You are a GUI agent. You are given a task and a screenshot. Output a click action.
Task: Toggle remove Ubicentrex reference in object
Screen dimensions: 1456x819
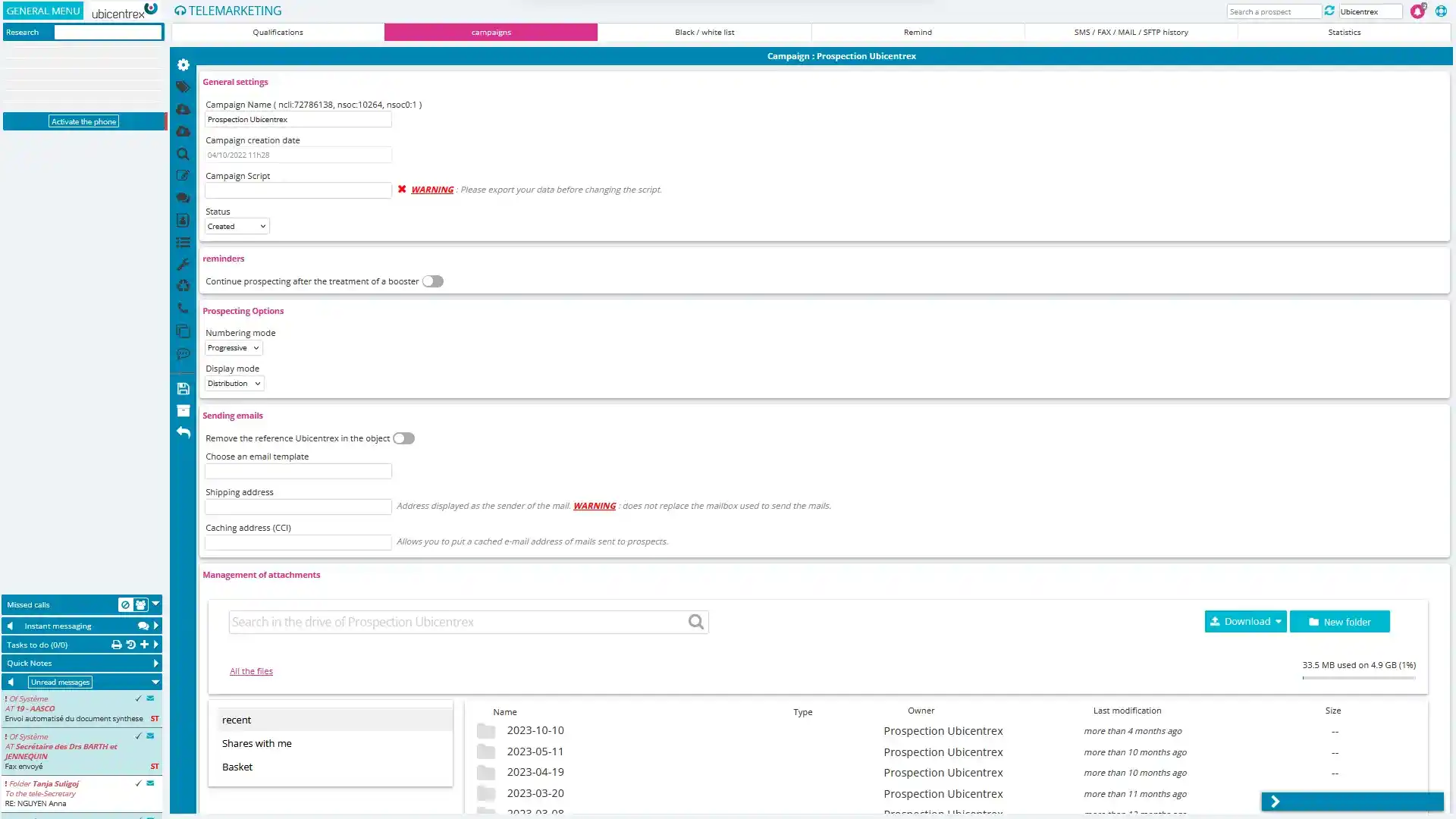pos(404,438)
